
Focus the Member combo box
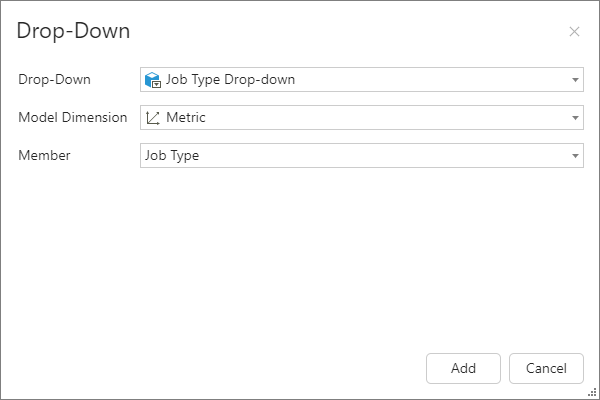(x=400, y=156)
